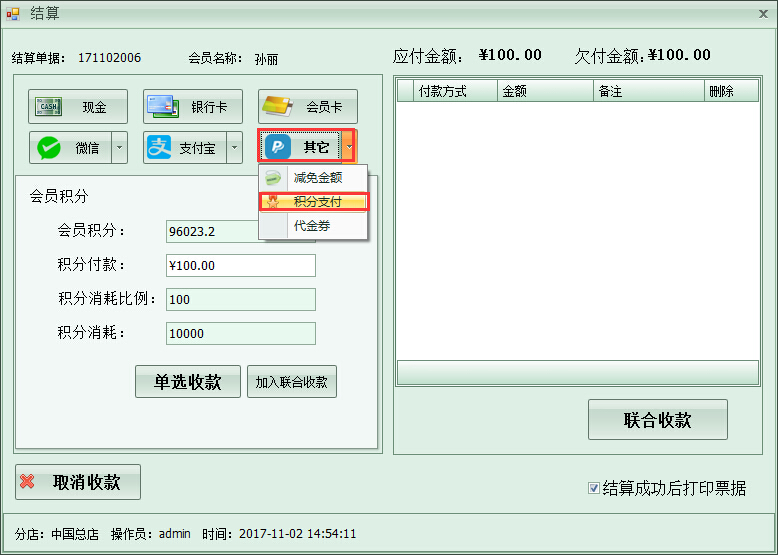Click the 分店: 中国总店 status entry

[x=57, y=534]
